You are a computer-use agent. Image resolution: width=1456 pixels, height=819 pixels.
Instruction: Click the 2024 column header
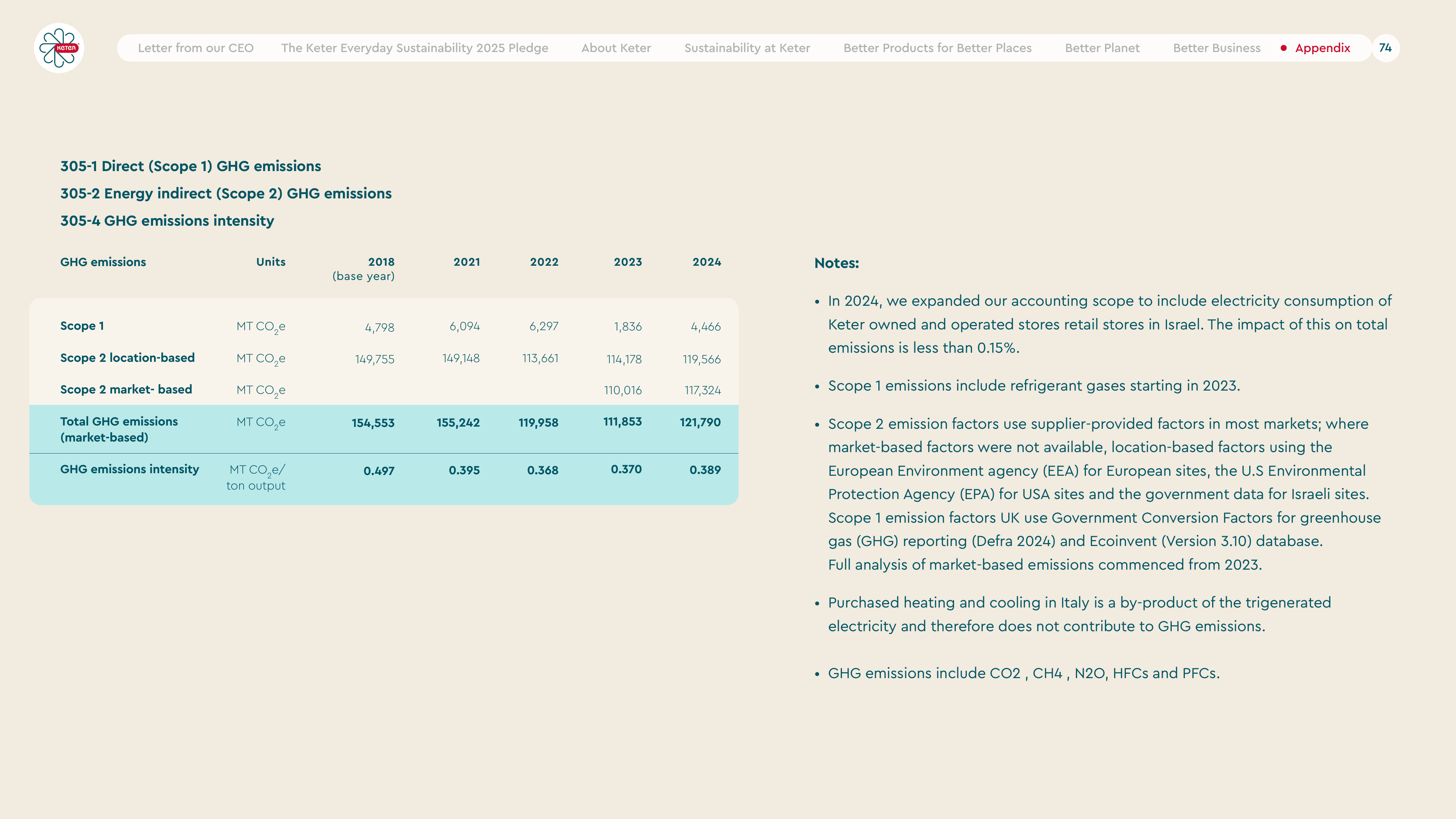(707, 262)
